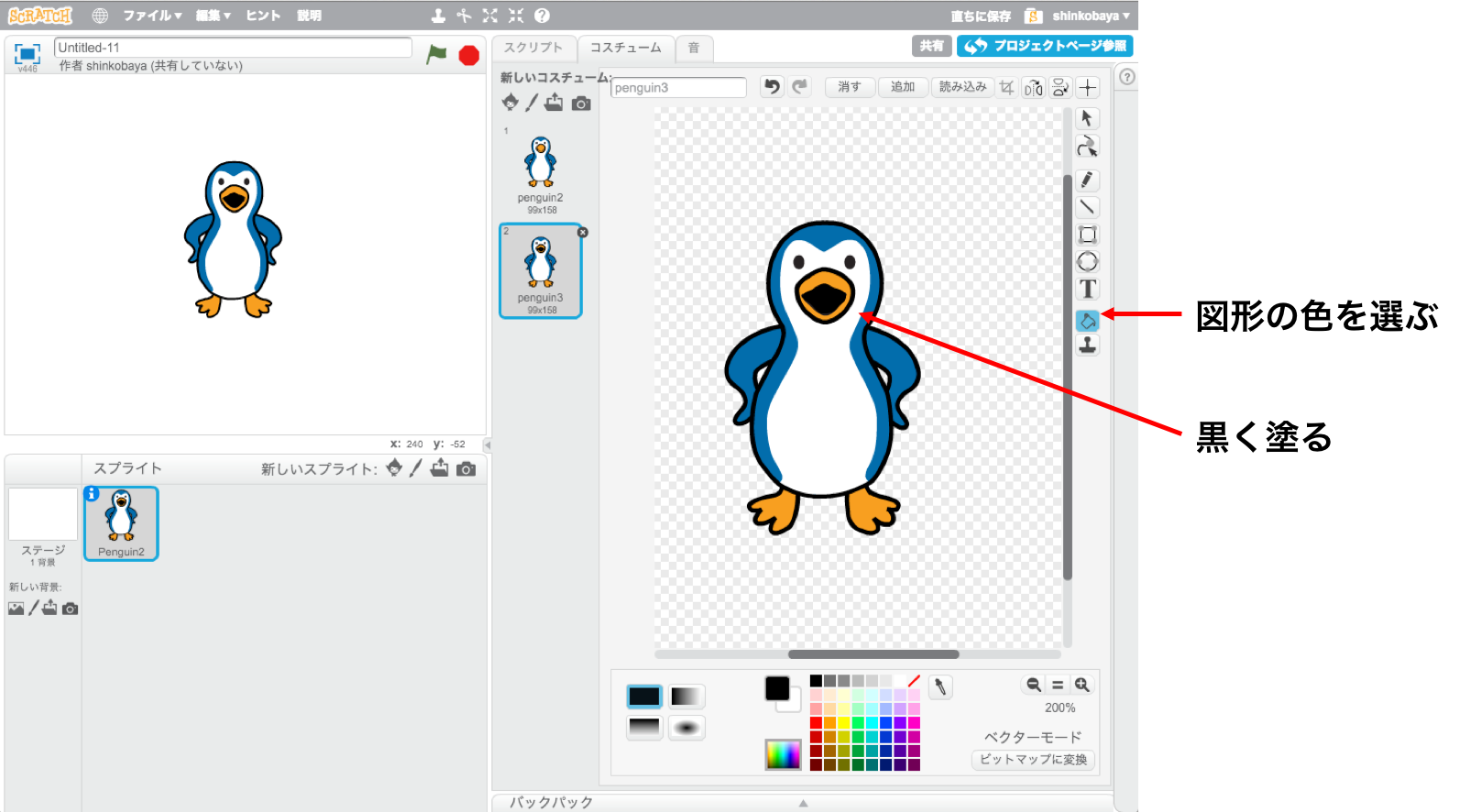This screenshot has height=812, width=1460.
Task: Paint a new sprite
Action: click(415, 468)
